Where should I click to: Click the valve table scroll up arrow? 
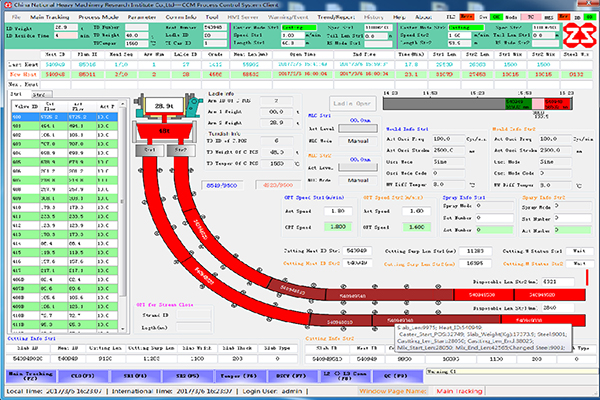point(123,104)
